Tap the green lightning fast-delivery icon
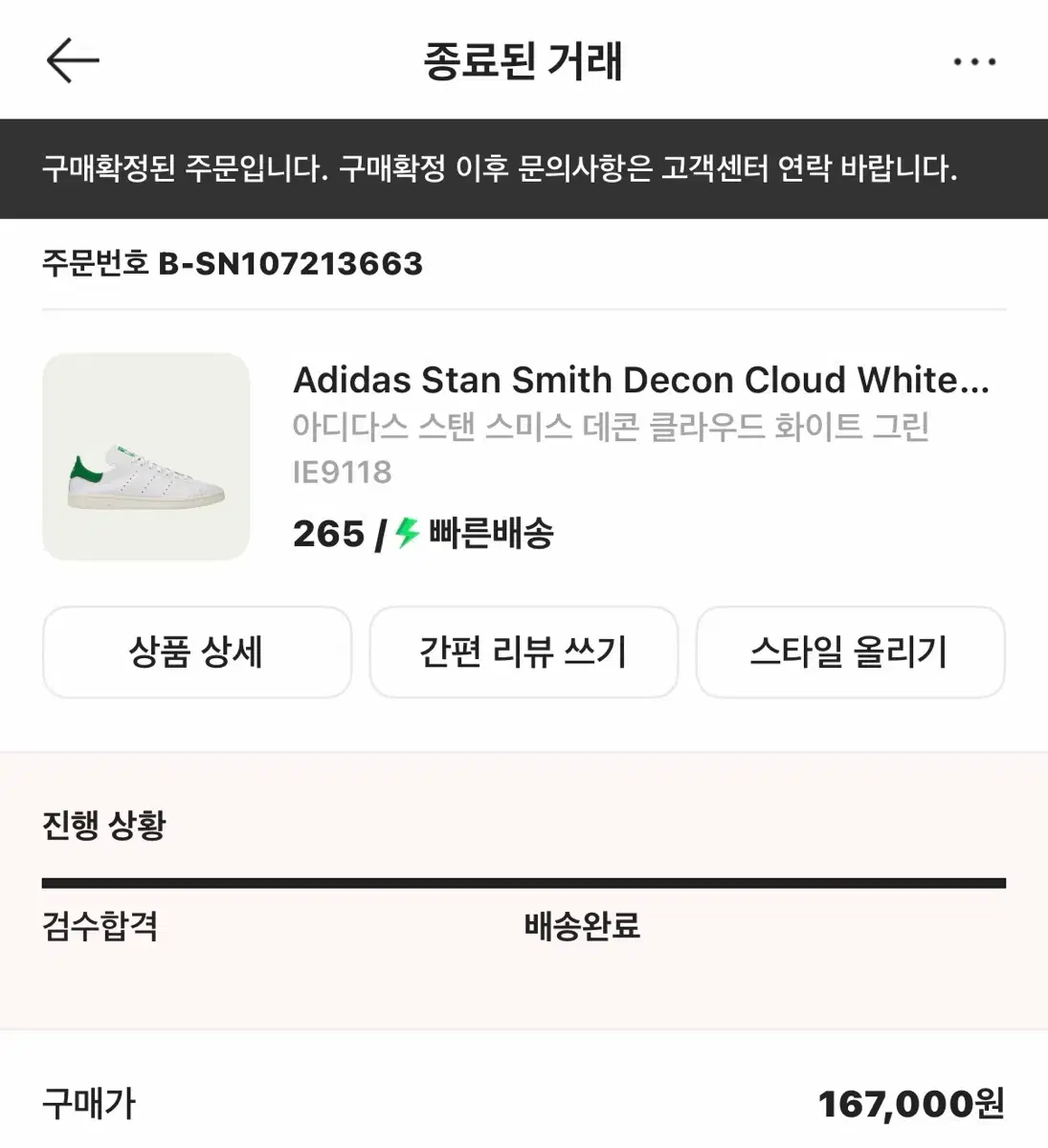Viewport: 1048px width, 1148px height. click(408, 532)
